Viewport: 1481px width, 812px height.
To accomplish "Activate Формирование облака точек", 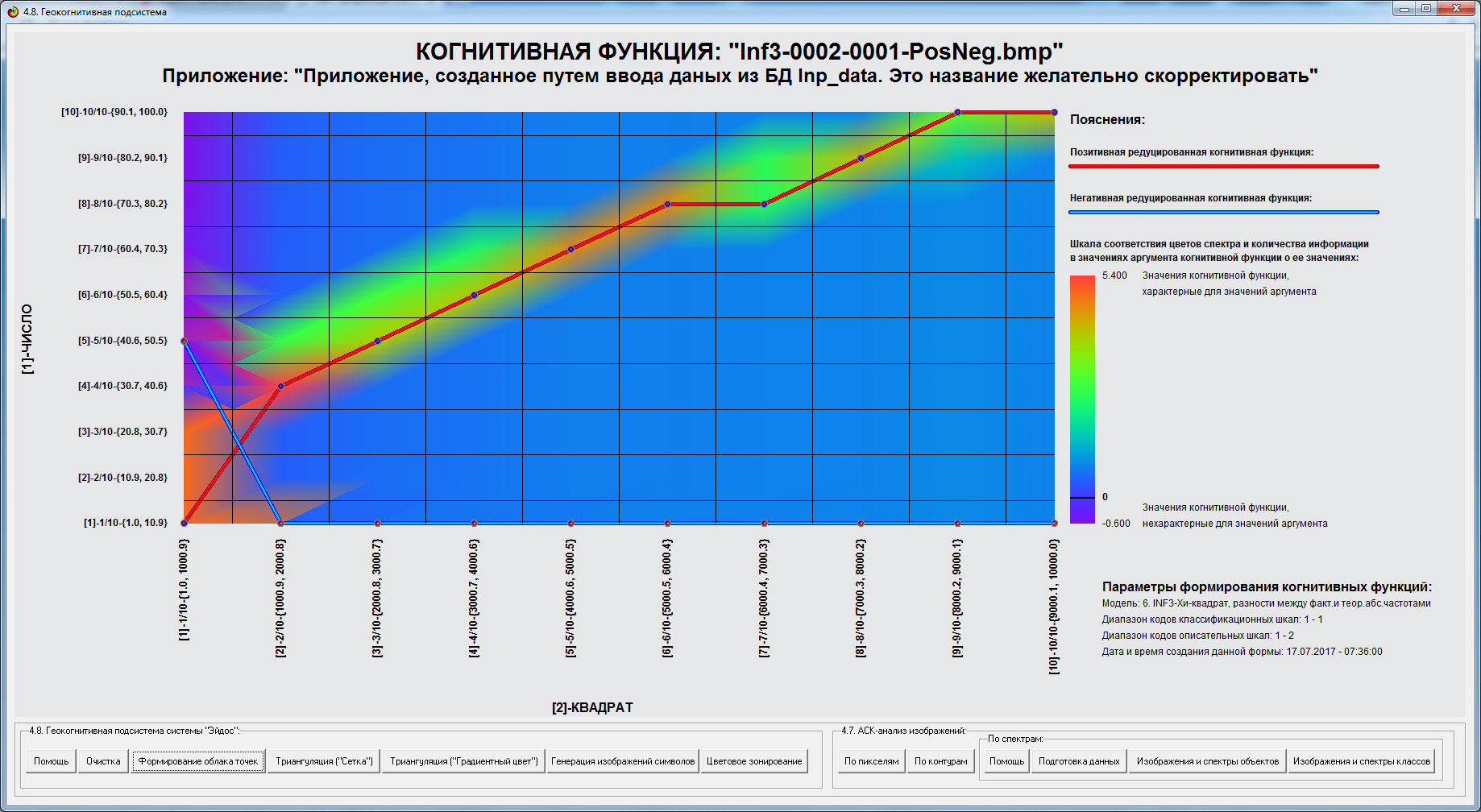I will [198, 760].
